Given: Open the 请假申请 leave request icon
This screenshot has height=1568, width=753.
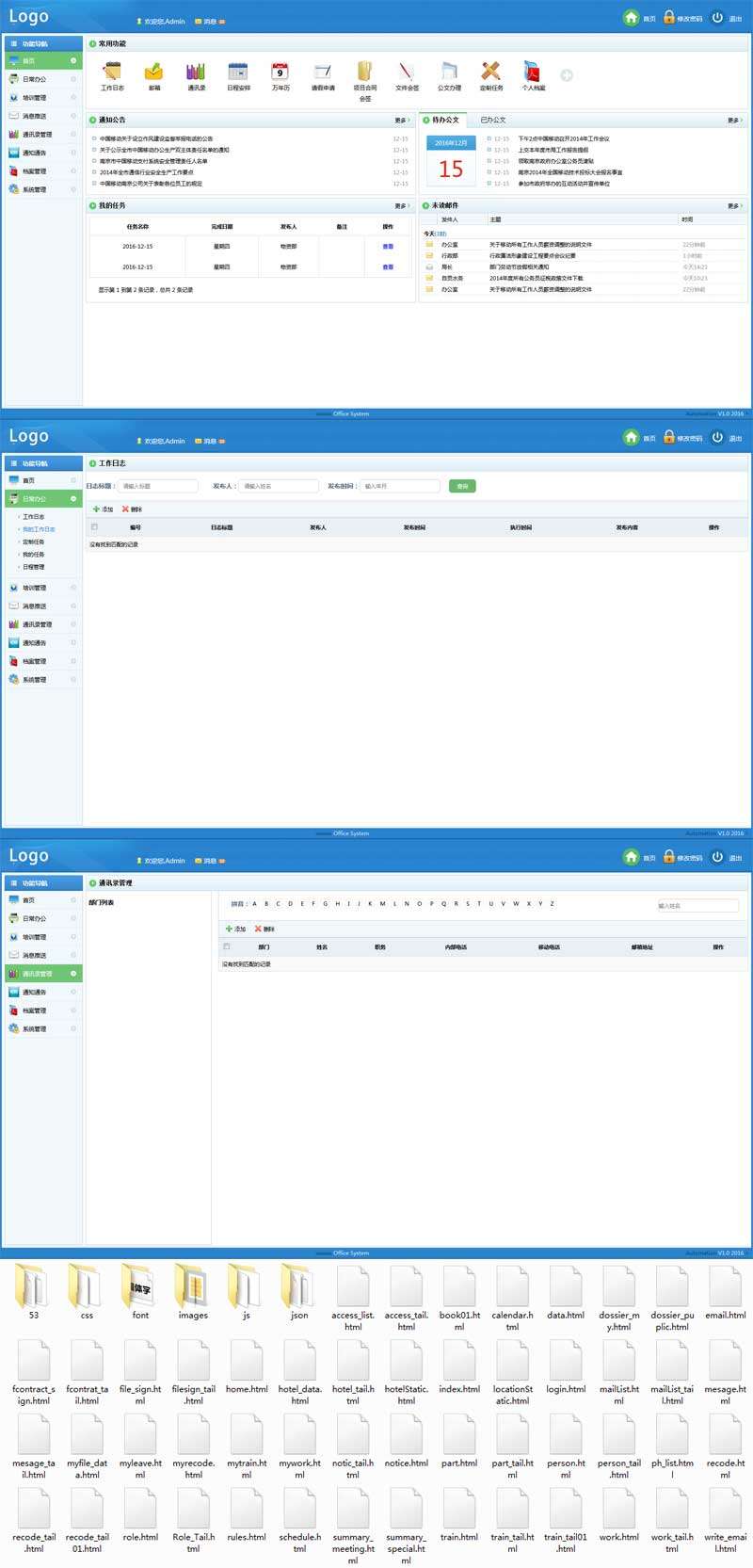Looking at the screenshot, I should pyautogui.click(x=323, y=72).
